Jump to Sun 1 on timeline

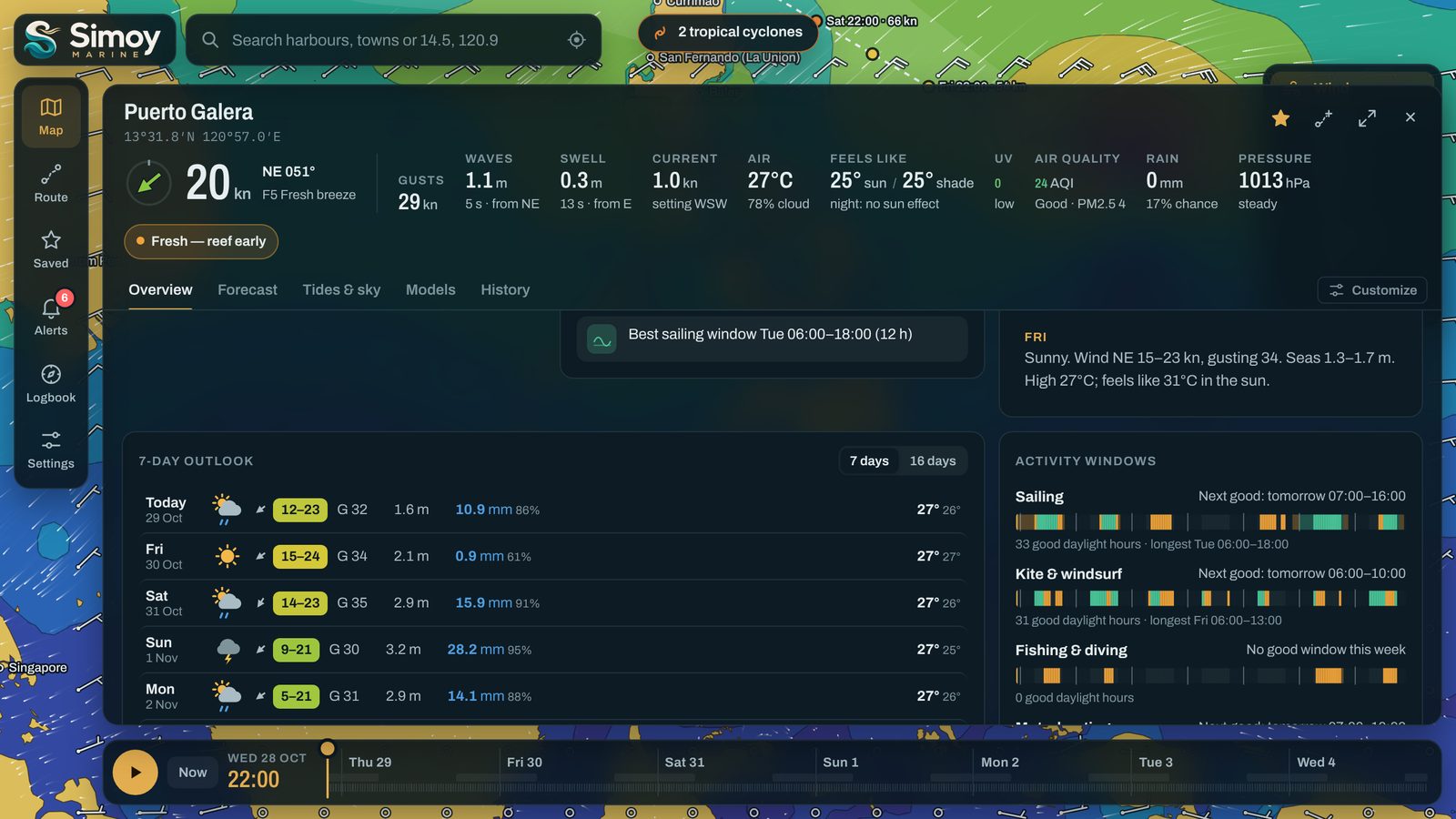click(x=841, y=763)
